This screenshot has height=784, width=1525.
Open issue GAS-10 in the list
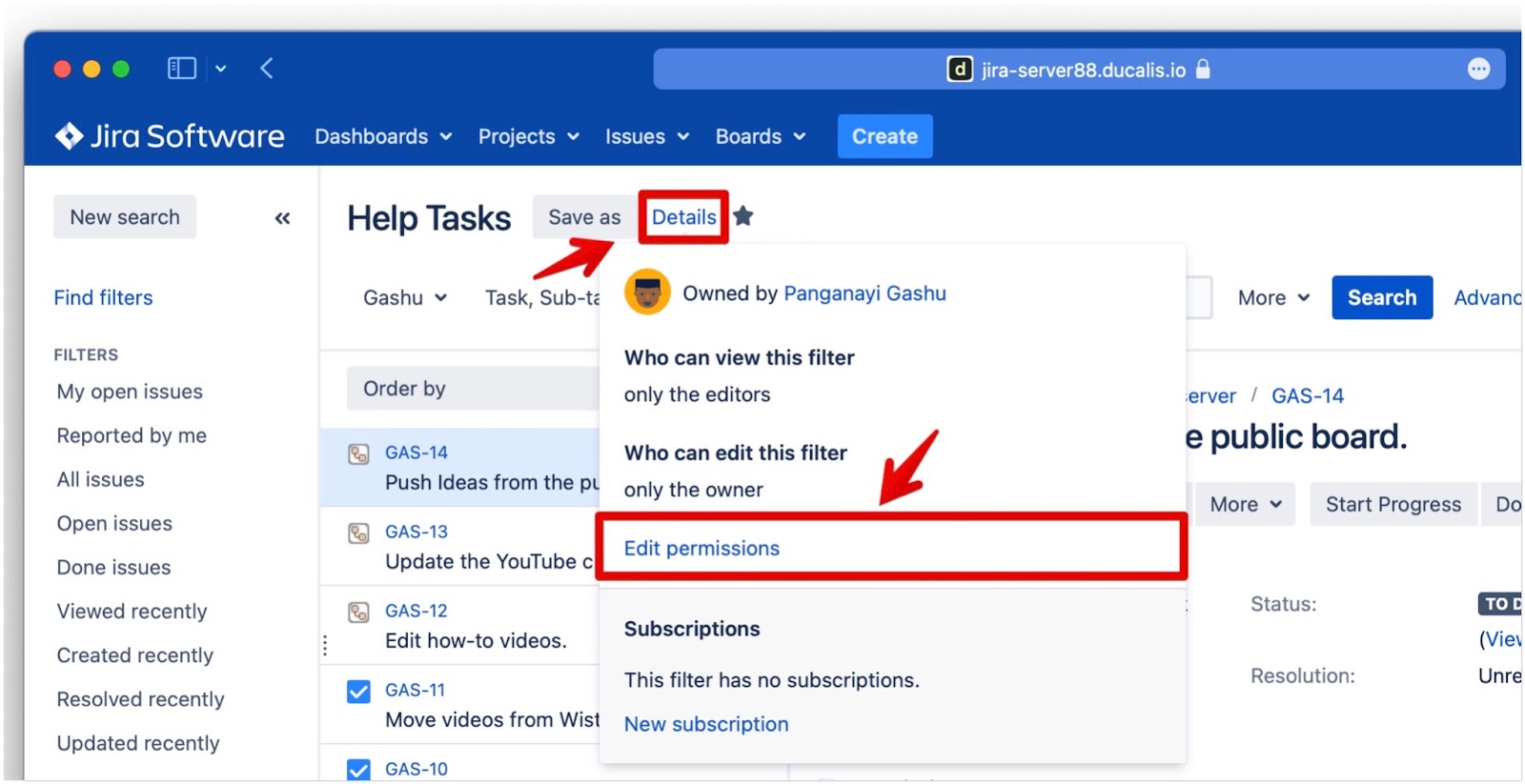coord(416,769)
